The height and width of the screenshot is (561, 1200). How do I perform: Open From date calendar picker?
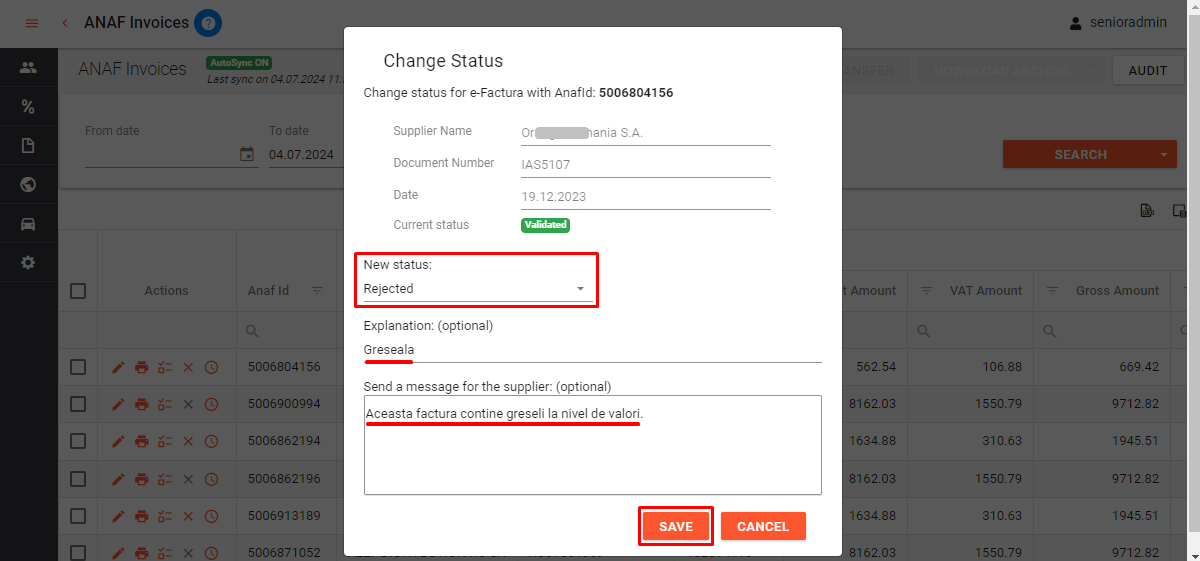pyautogui.click(x=247, y=154)
